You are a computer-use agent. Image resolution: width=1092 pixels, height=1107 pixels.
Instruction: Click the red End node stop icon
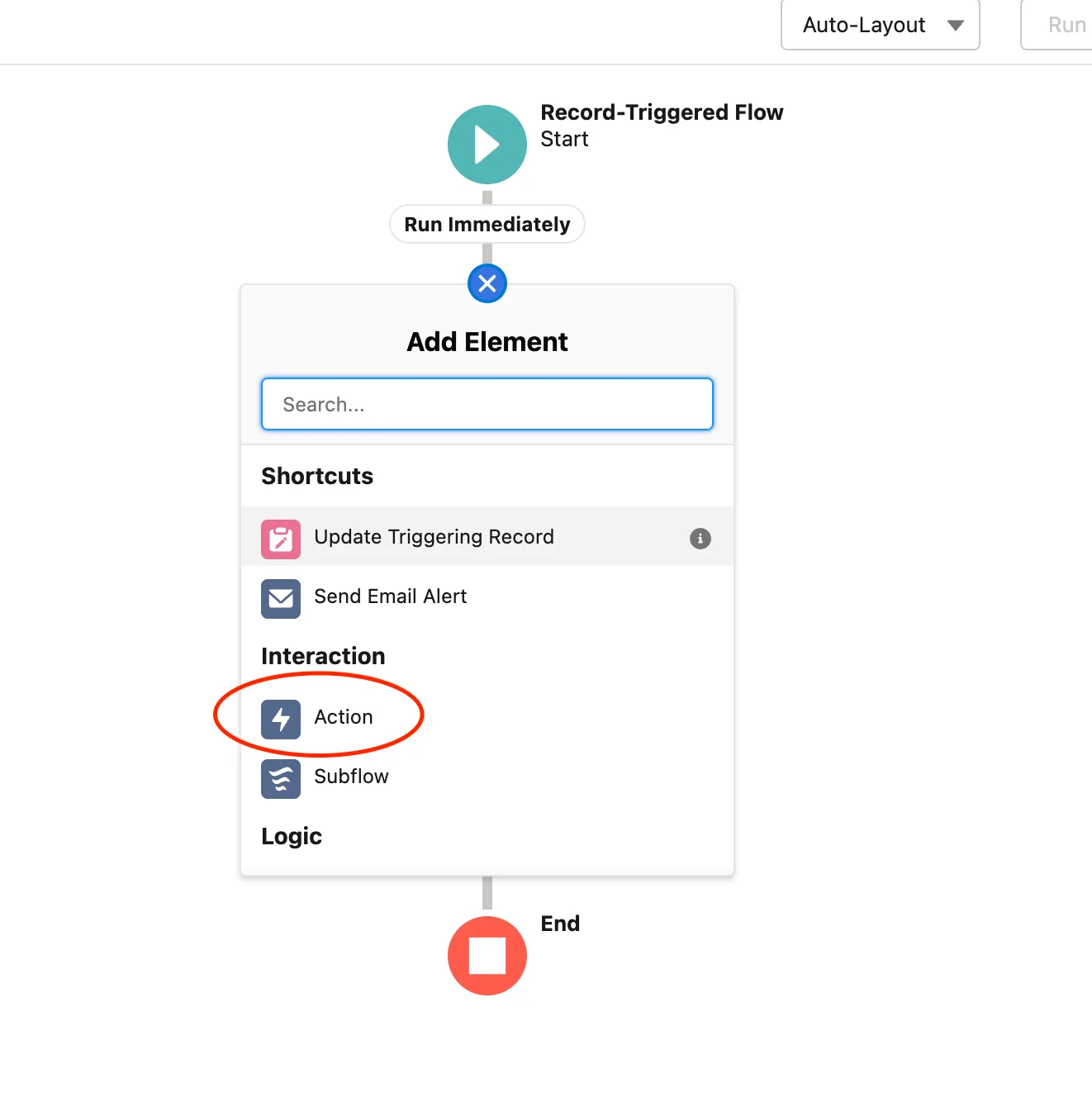pos(487,956)
